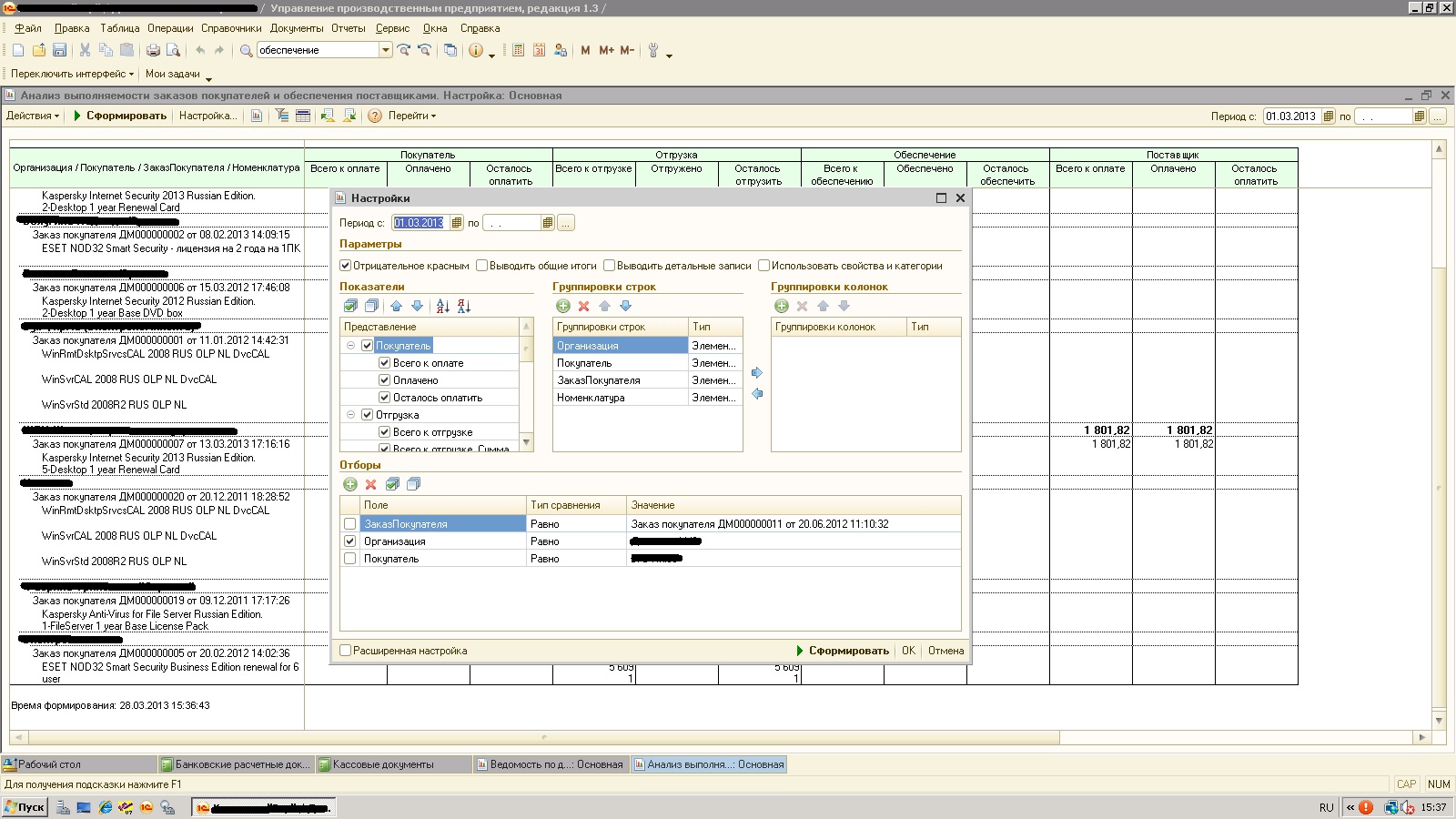Open the 'Перейти' dropdown

(412, 116)
